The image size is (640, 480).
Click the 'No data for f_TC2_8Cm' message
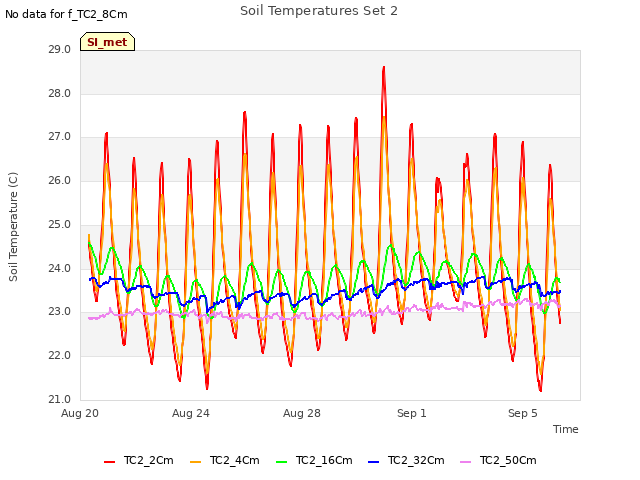pos(66,14)
